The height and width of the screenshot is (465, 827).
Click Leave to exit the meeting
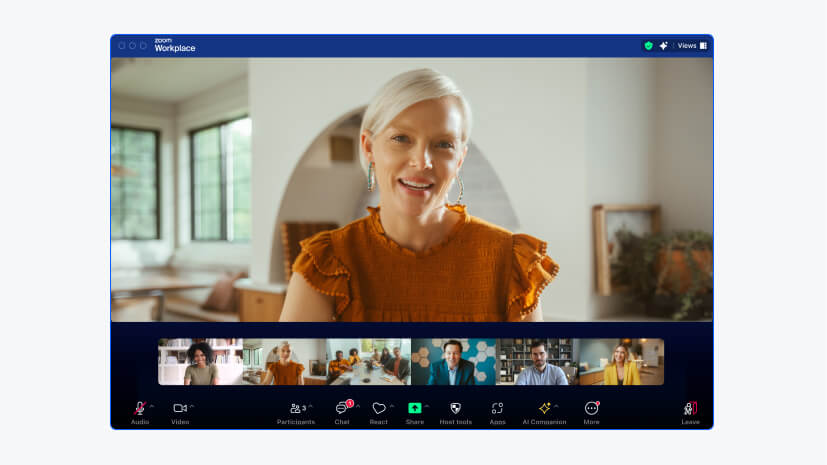coord(690,409)
